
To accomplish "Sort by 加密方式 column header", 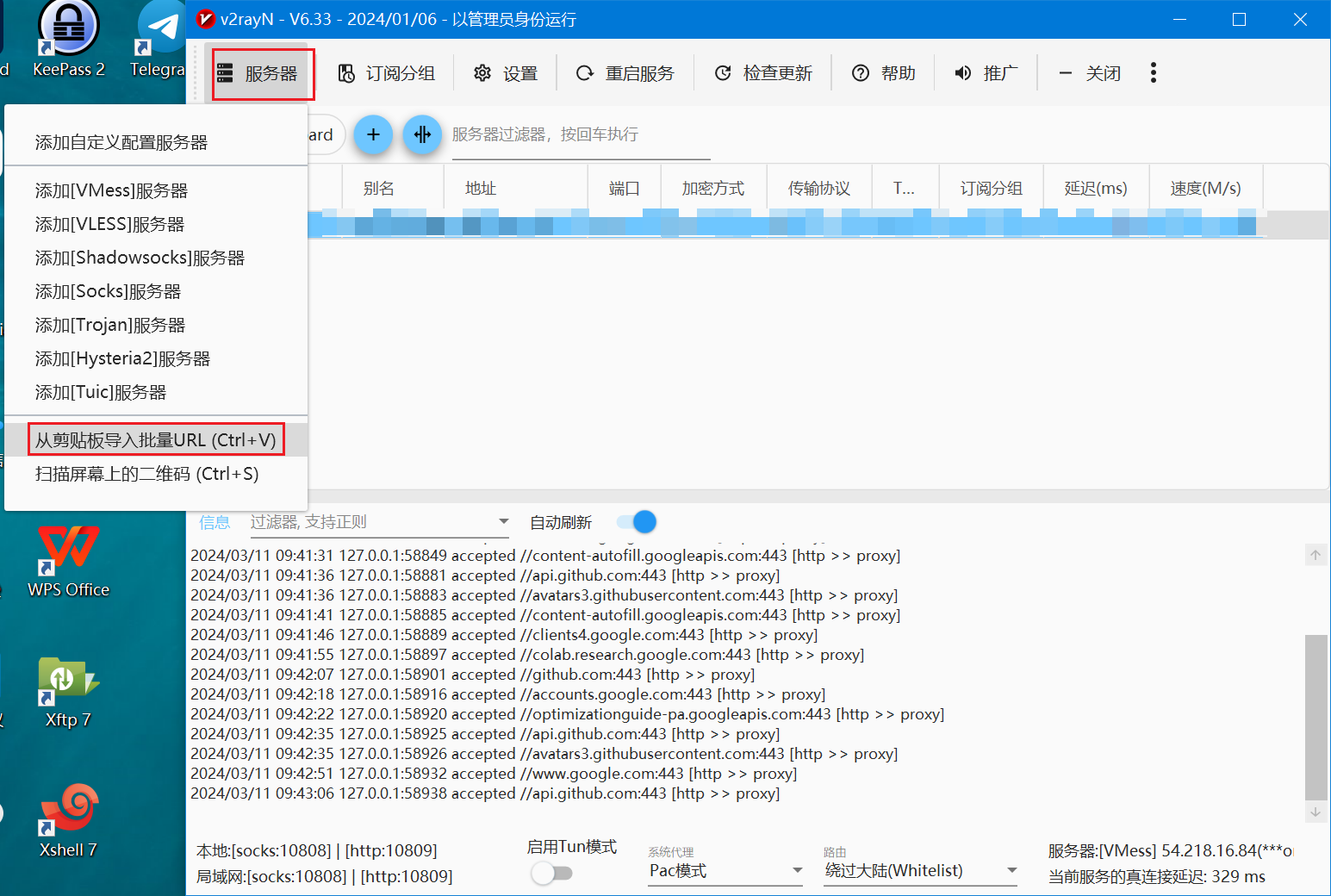I will [713, 188].
